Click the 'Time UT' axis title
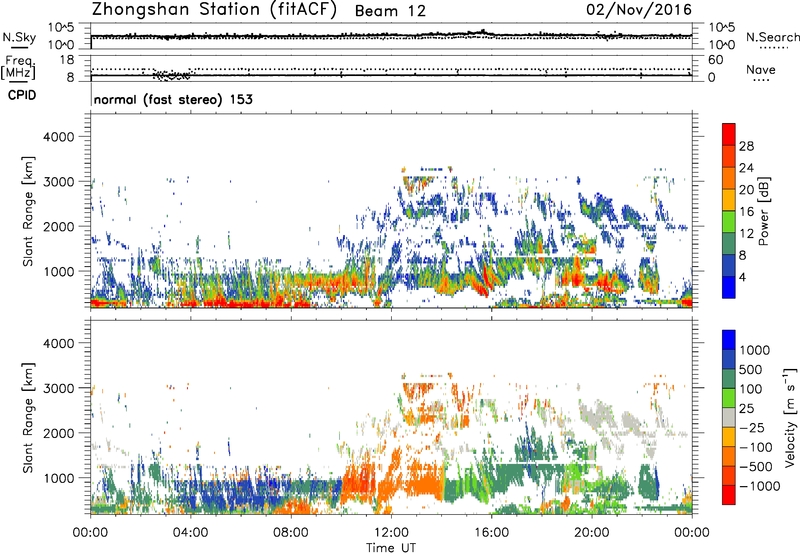800x554 pixels. [x=391, y=548]
